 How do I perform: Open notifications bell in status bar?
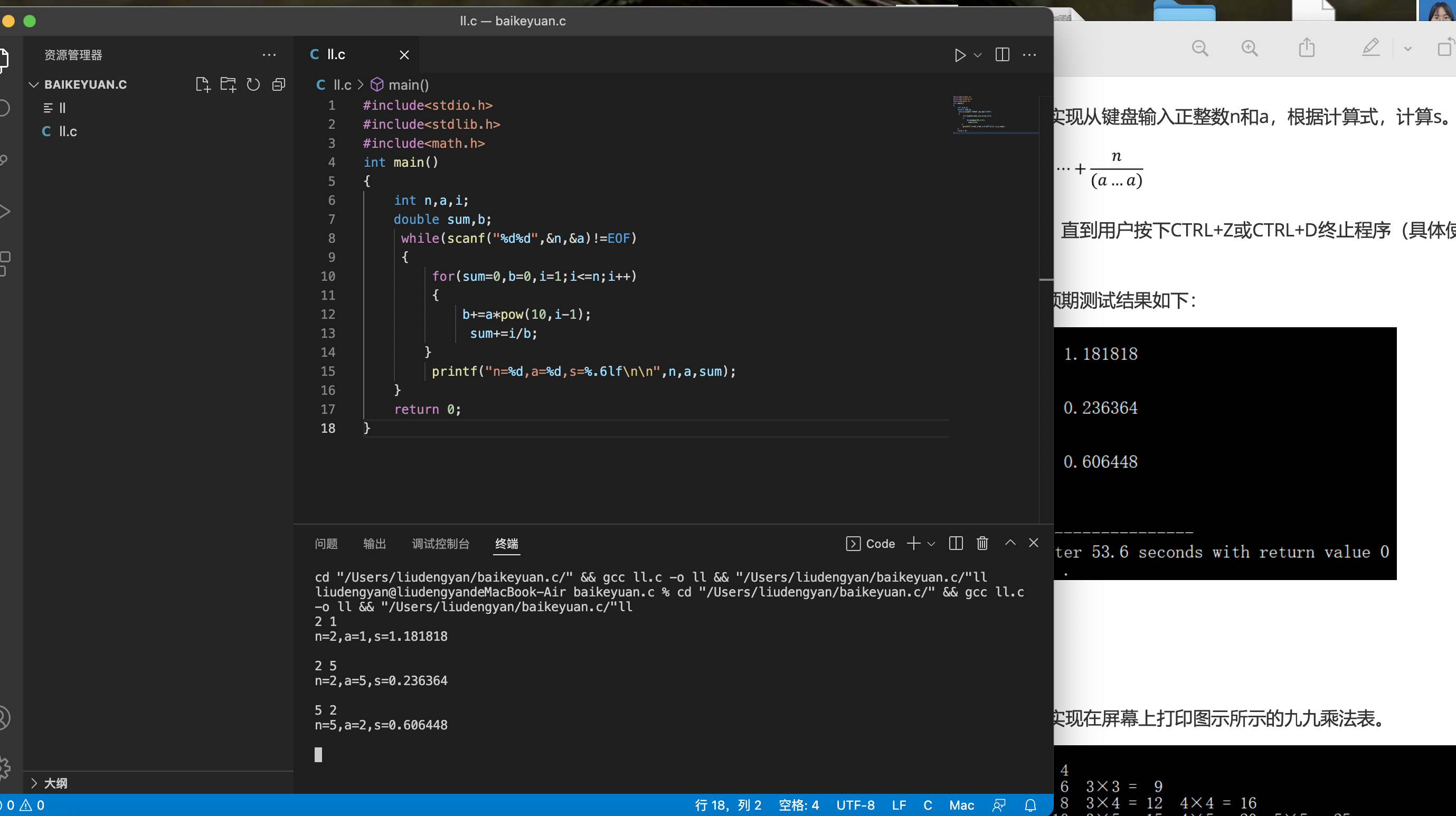pyautogui.click(x=1030, y=805)
